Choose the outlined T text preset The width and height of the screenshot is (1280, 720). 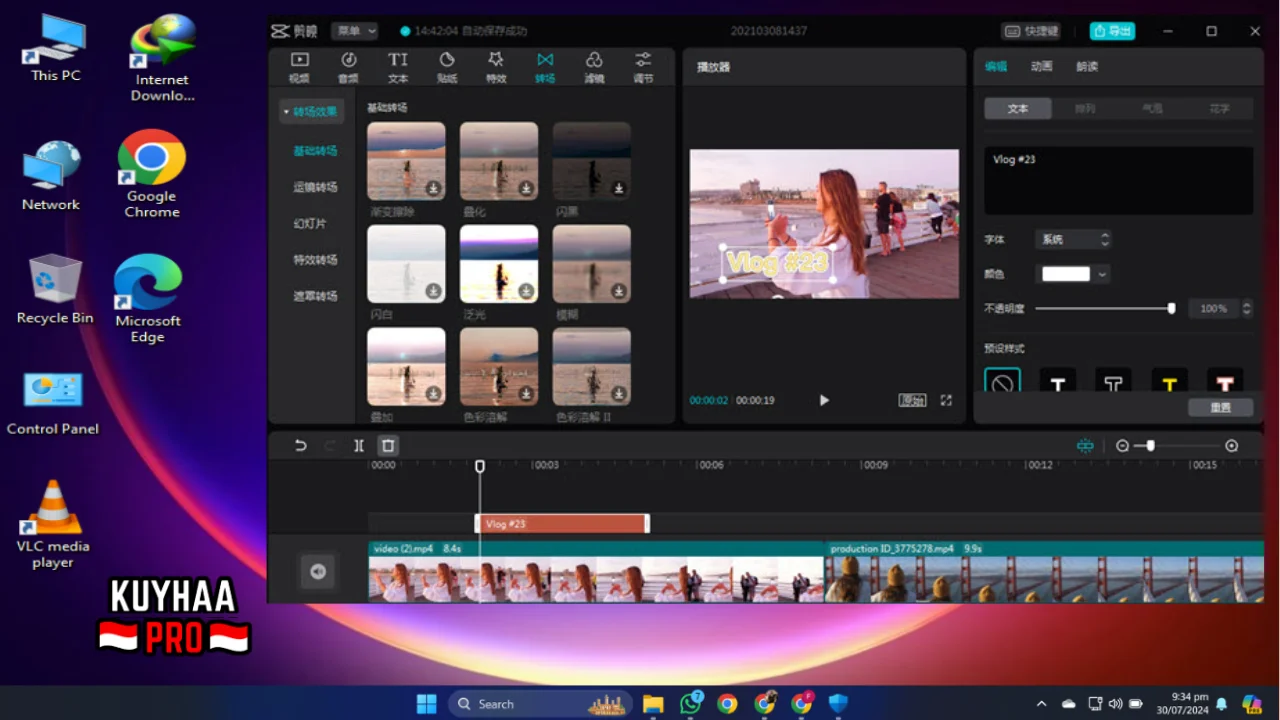1113,381
